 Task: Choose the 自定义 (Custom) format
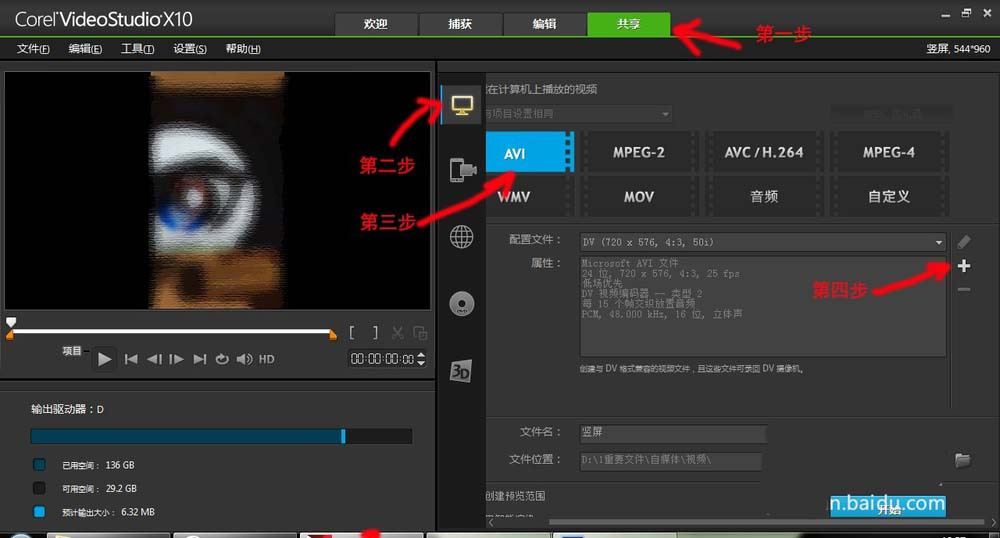click(x=889, y=196)
